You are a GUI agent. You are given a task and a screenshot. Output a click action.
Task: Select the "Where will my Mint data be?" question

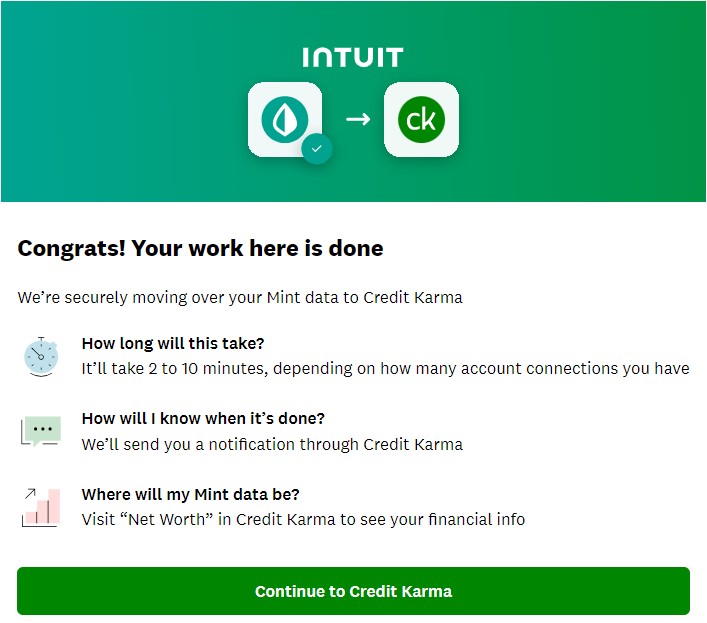(191, 494)
